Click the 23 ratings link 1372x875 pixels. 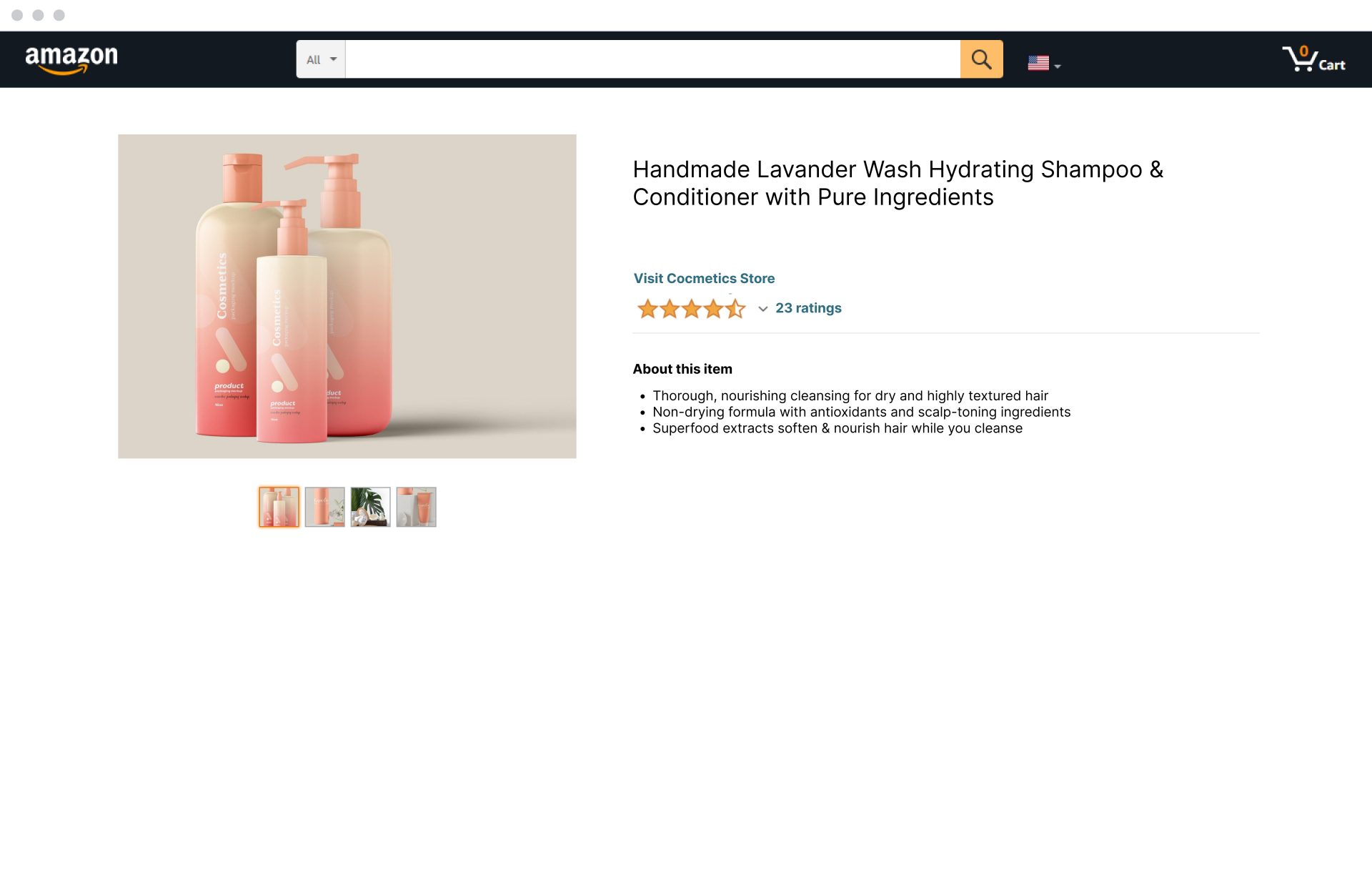pyautogui.click(x=808, y=308)
